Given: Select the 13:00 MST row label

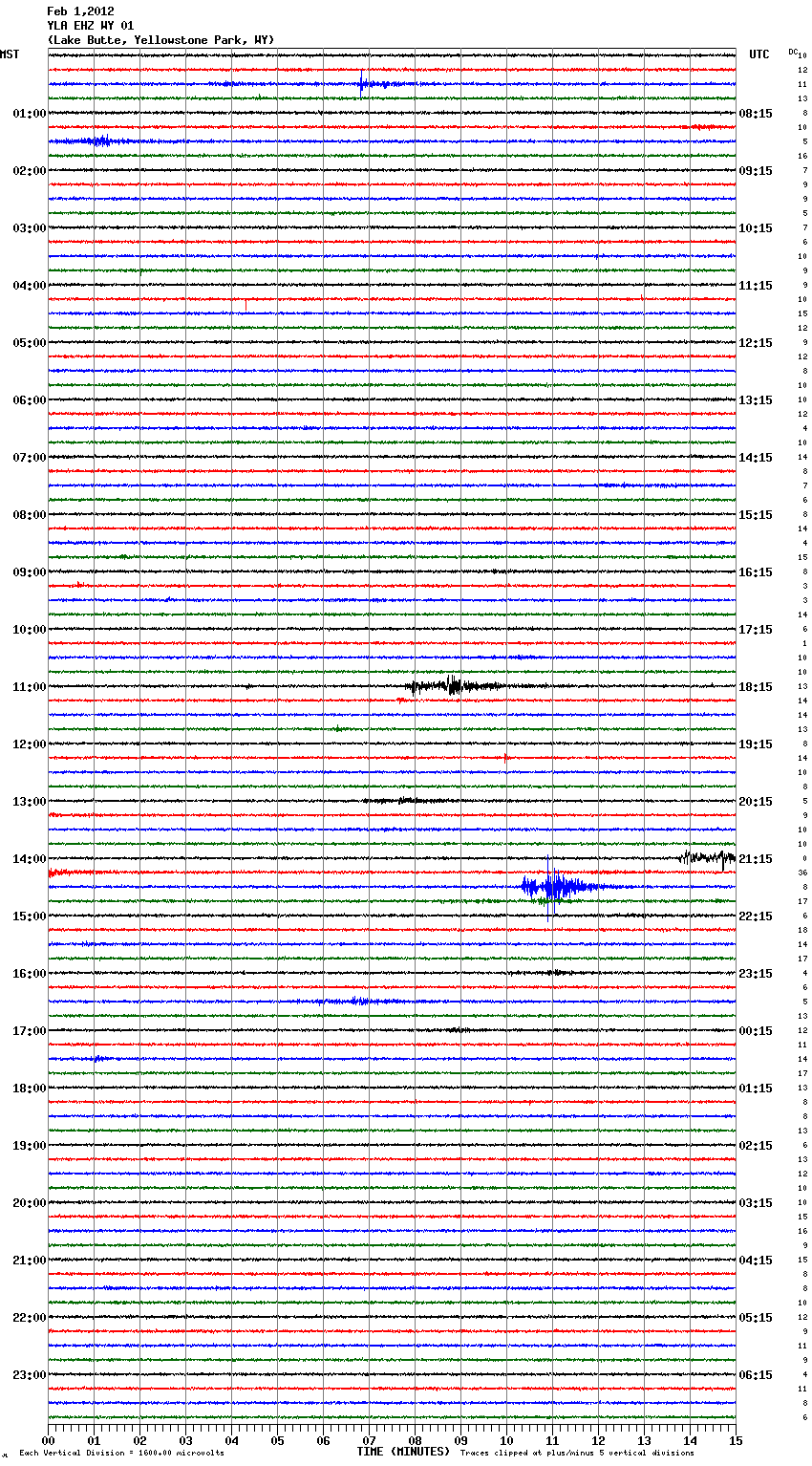Looking at the screenshot, I should click(x=30, y=802).
